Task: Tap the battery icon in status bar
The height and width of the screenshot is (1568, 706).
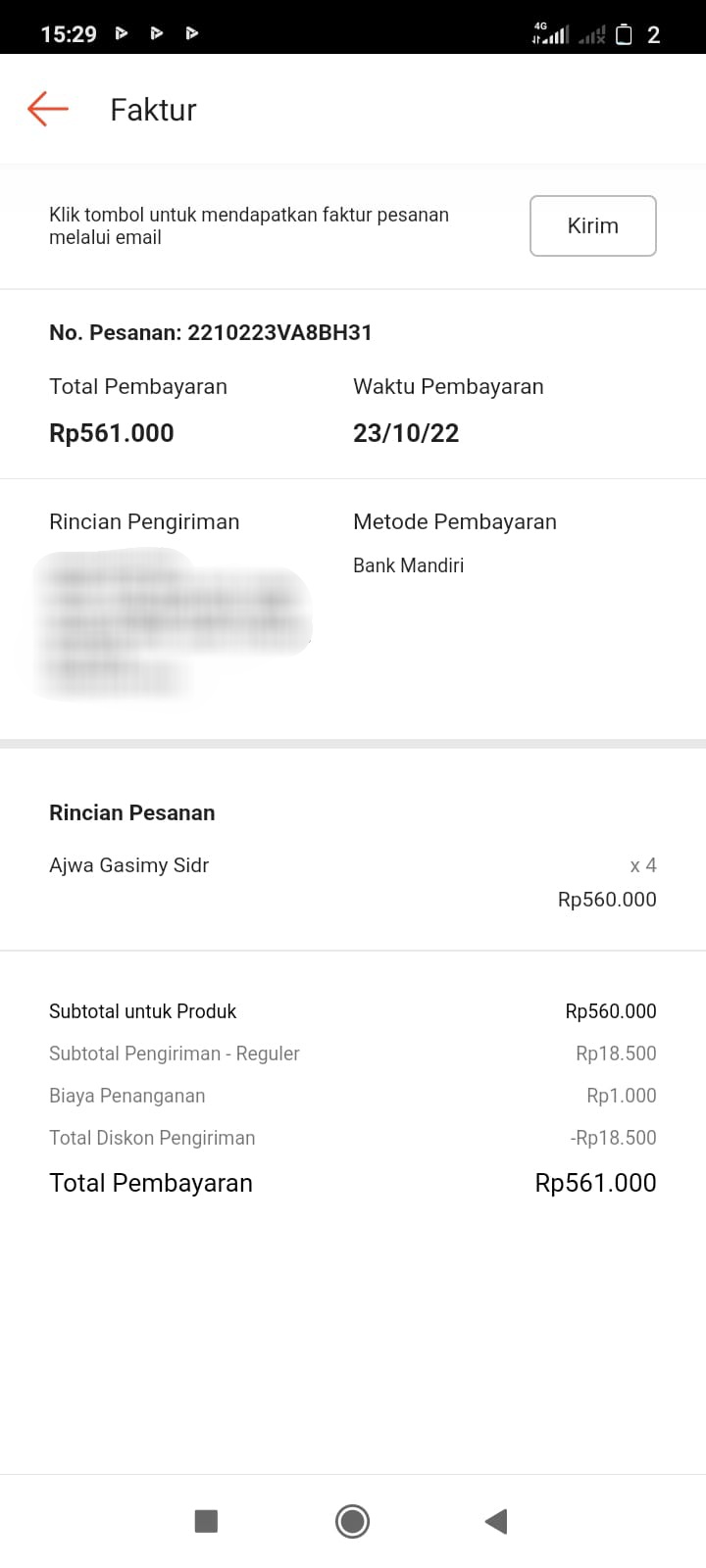Action: 624,35
